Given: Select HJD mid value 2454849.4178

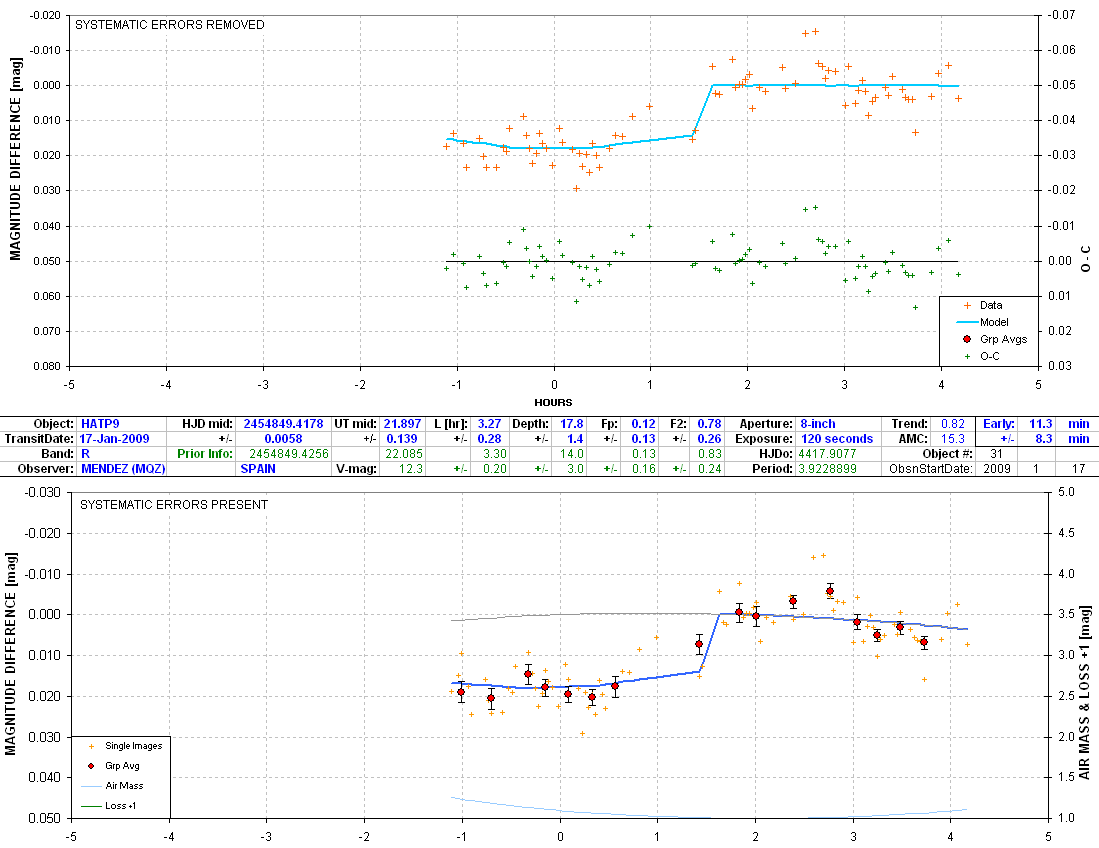Looking at the screenshot, I should (x=283, y=423).
